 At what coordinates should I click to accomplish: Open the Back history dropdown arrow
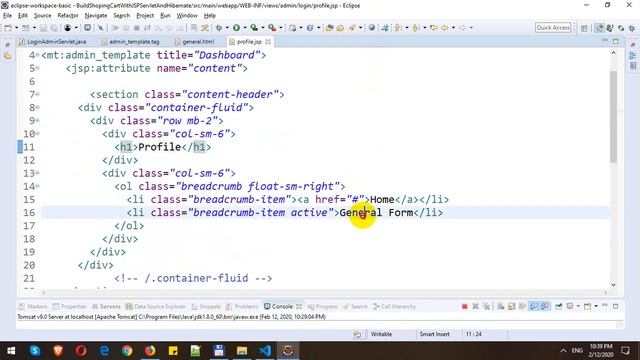tap(453, 28)
